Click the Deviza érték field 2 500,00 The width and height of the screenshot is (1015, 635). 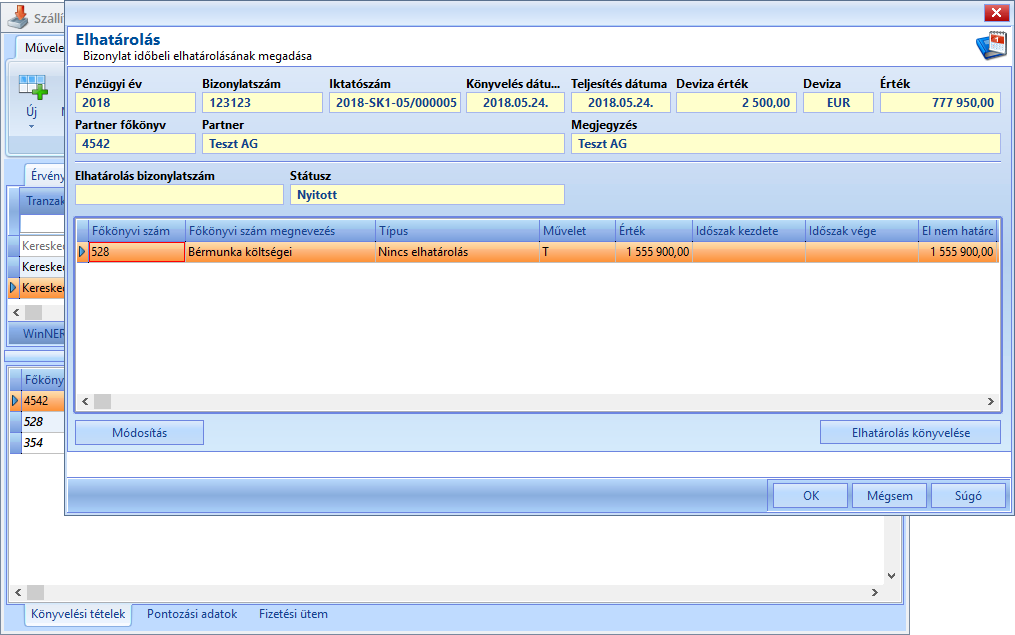737,102
